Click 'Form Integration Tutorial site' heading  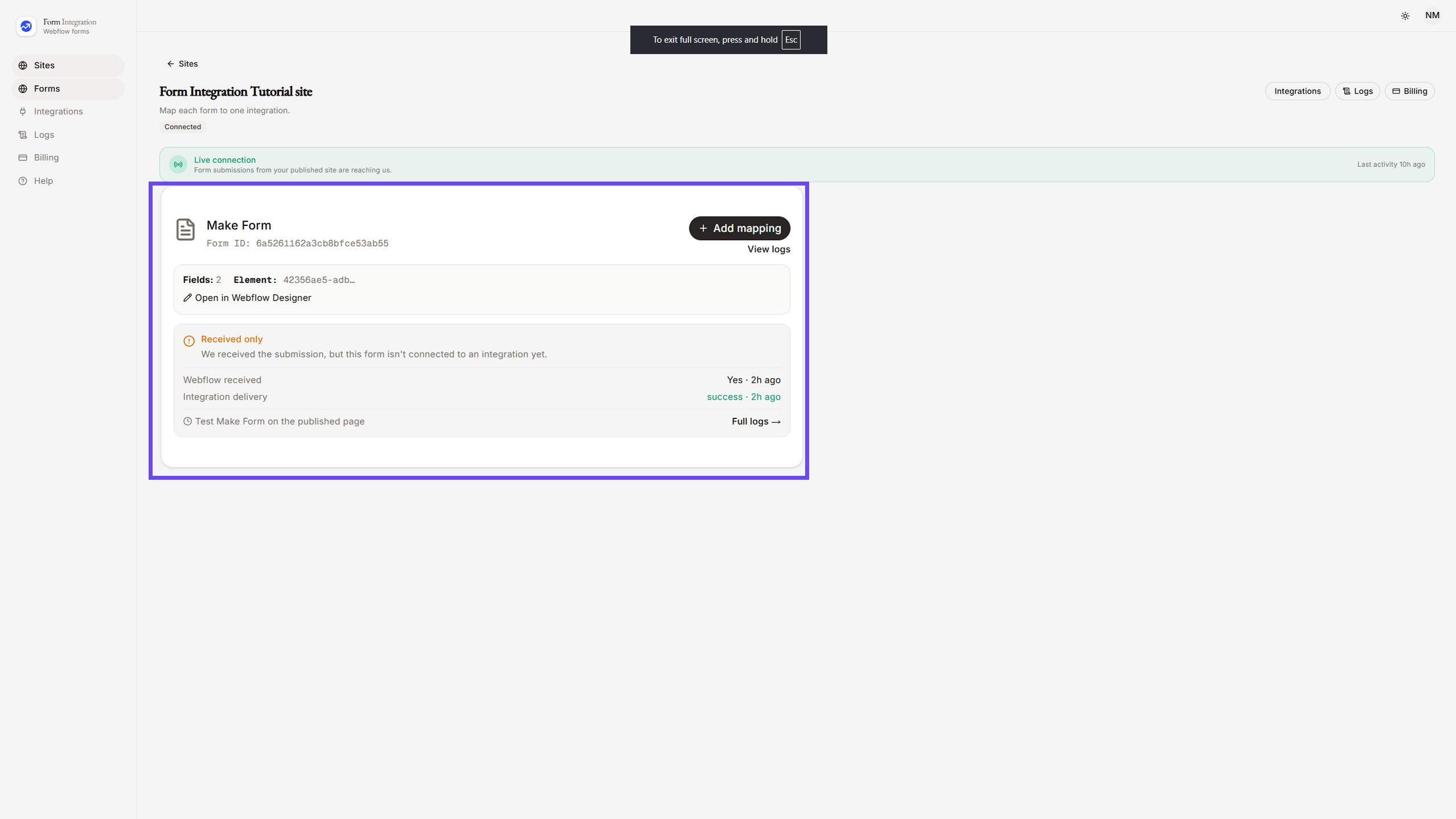(236, 91)
